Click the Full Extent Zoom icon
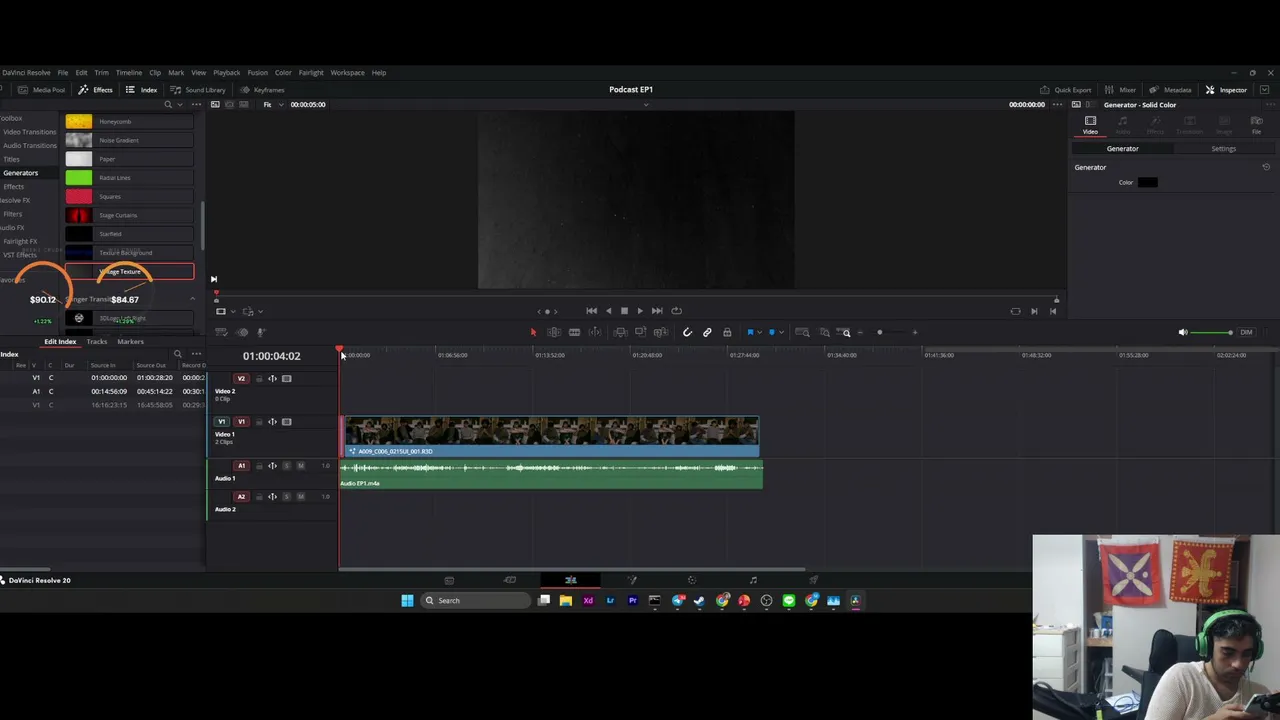 click(x=802, y=332)
